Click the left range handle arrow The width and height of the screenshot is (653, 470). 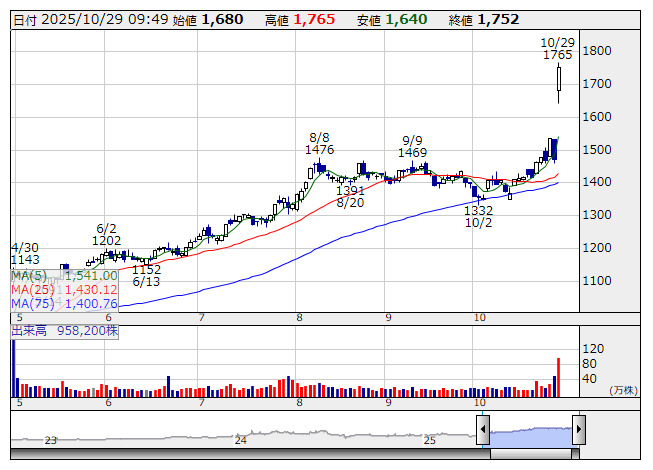pos(483,431)
